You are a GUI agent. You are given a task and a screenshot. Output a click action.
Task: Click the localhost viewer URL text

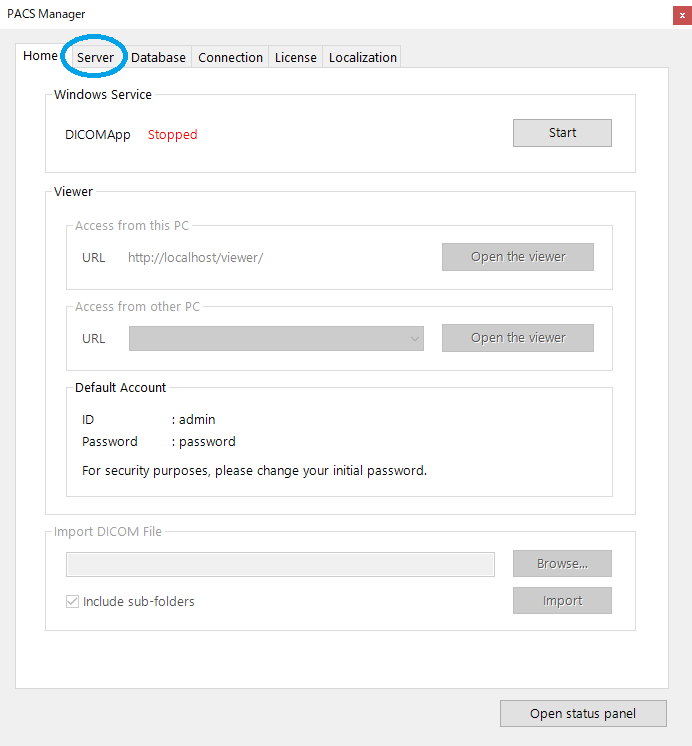(196, 257)
